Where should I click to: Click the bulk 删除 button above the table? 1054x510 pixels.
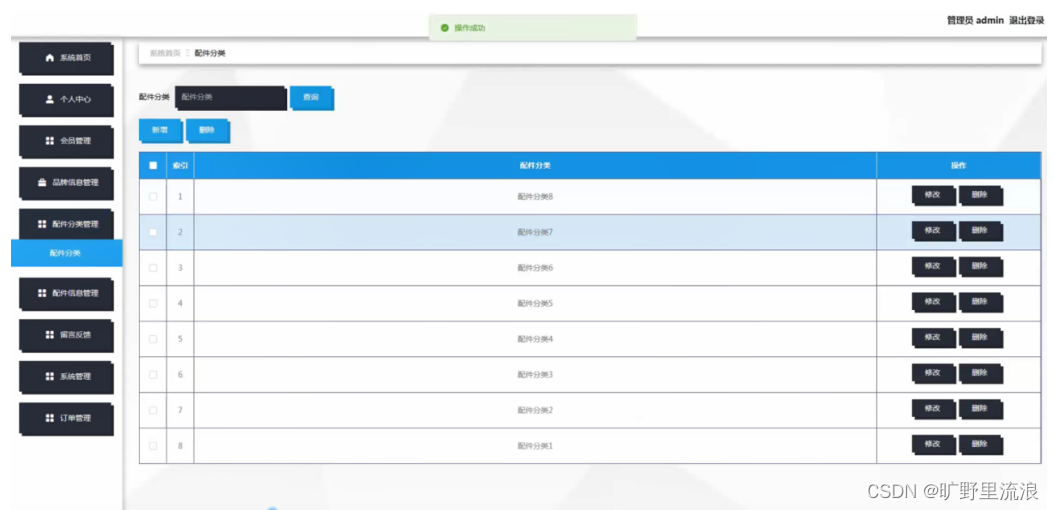[208, 131]
